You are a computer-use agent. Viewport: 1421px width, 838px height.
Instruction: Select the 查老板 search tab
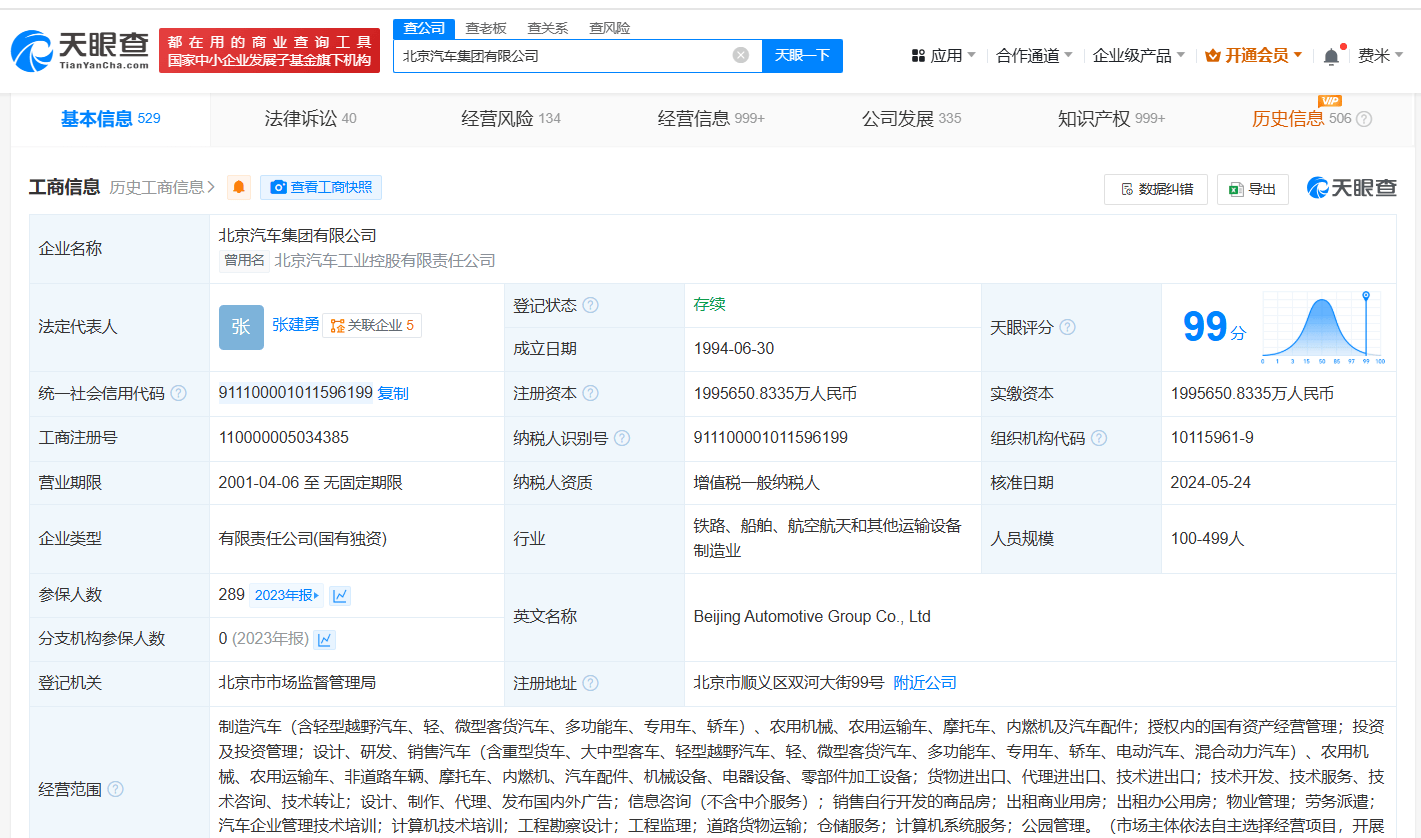coord(486,28)
